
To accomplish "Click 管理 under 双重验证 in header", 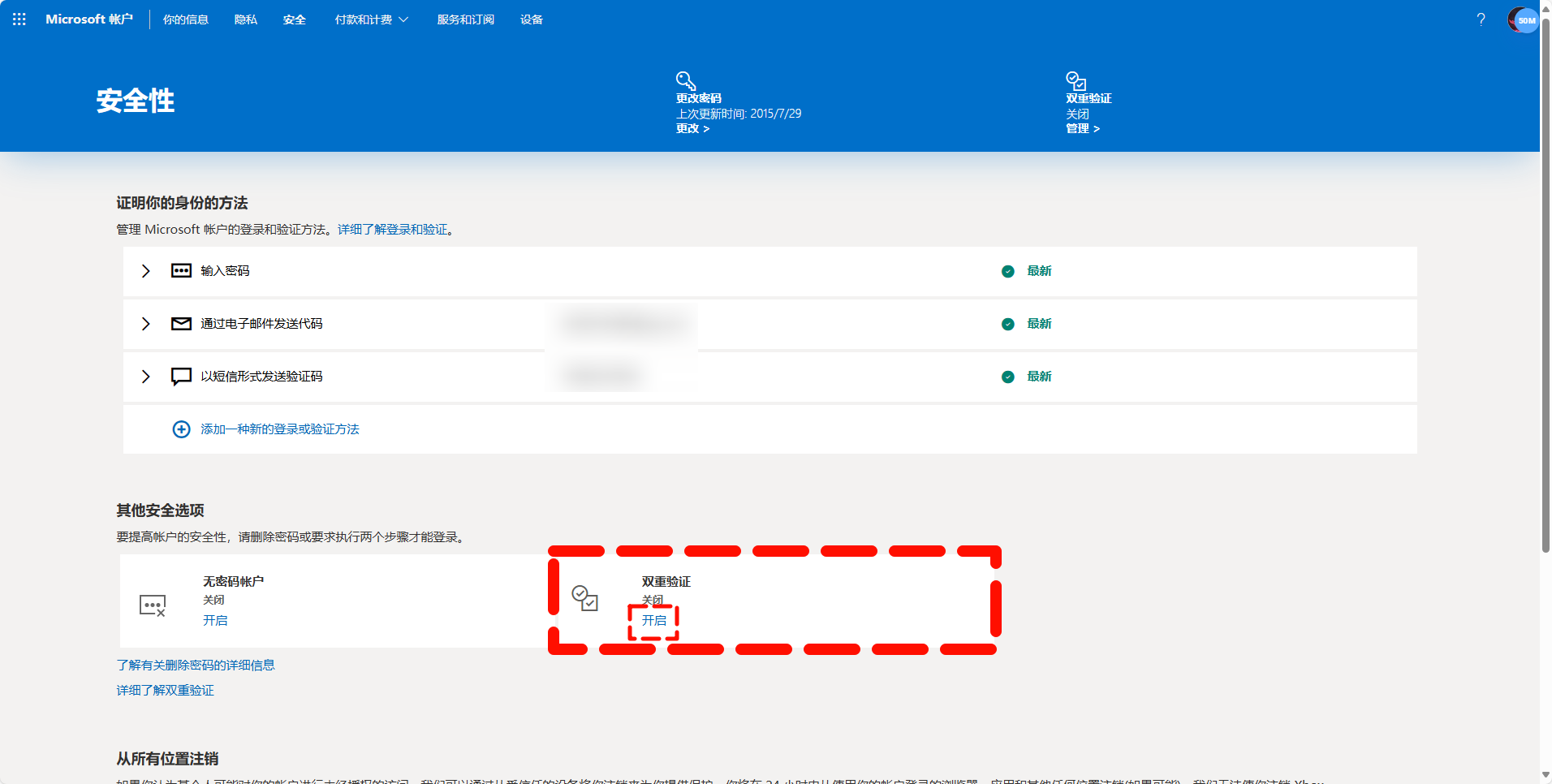I will pos(1082,128).
